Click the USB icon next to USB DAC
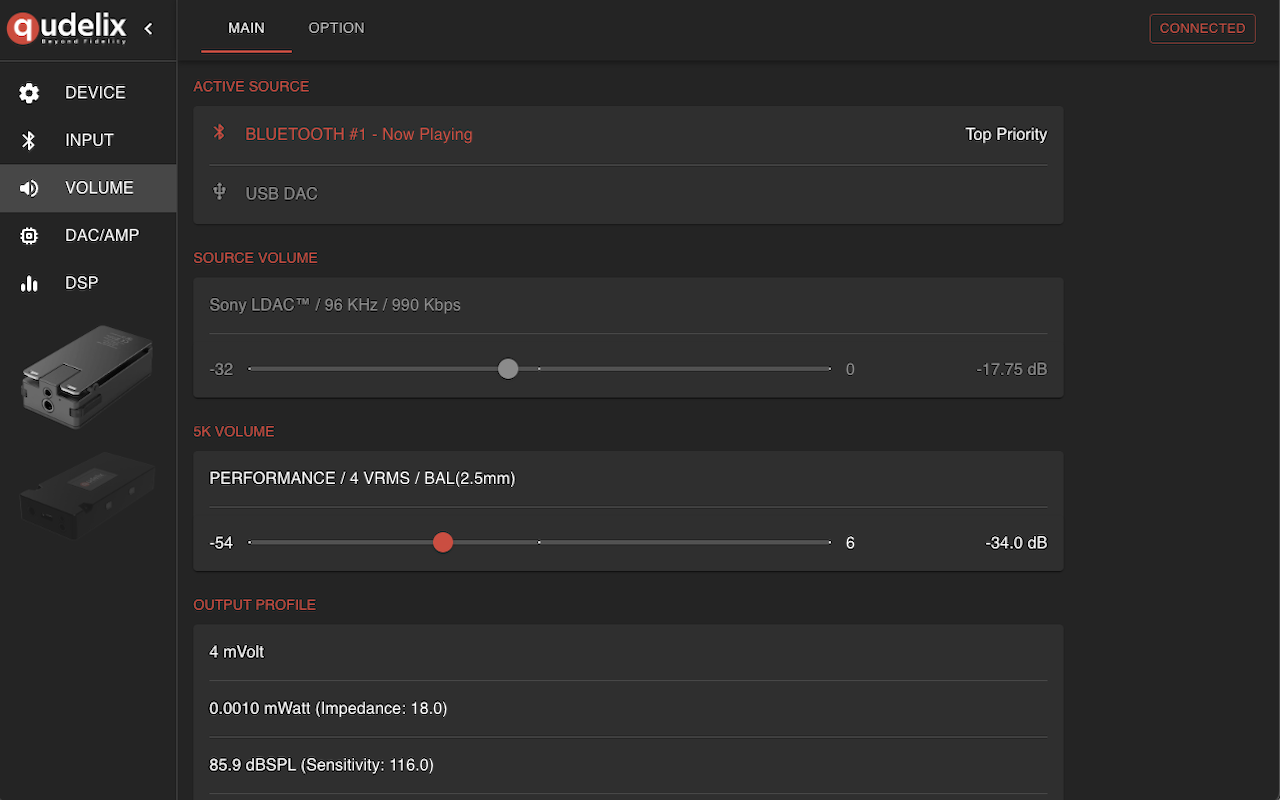This screenshot has width=1280, height=800. click(220, 192)
